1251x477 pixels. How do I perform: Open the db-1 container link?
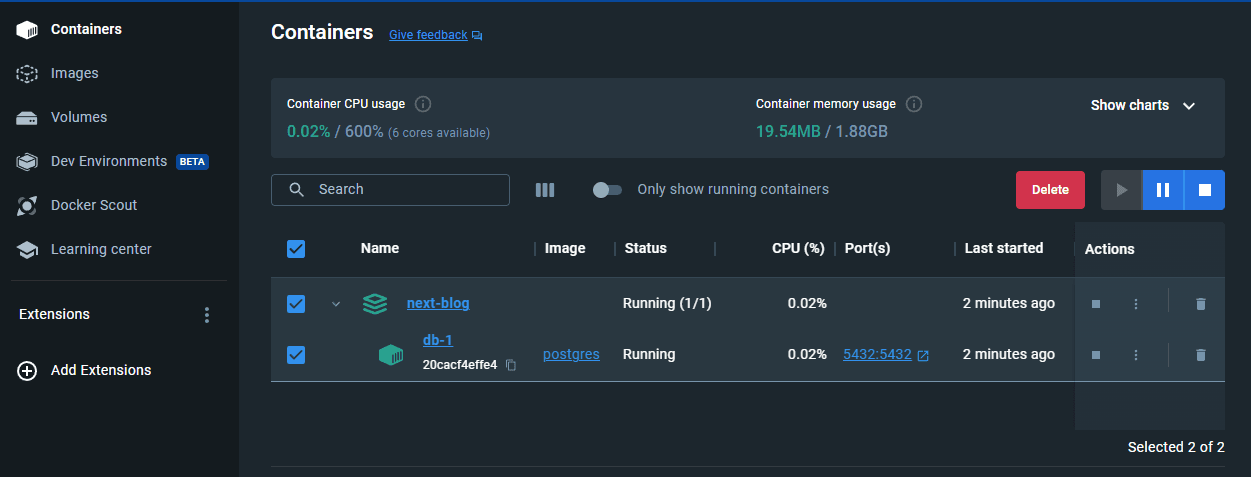point(438,340)
